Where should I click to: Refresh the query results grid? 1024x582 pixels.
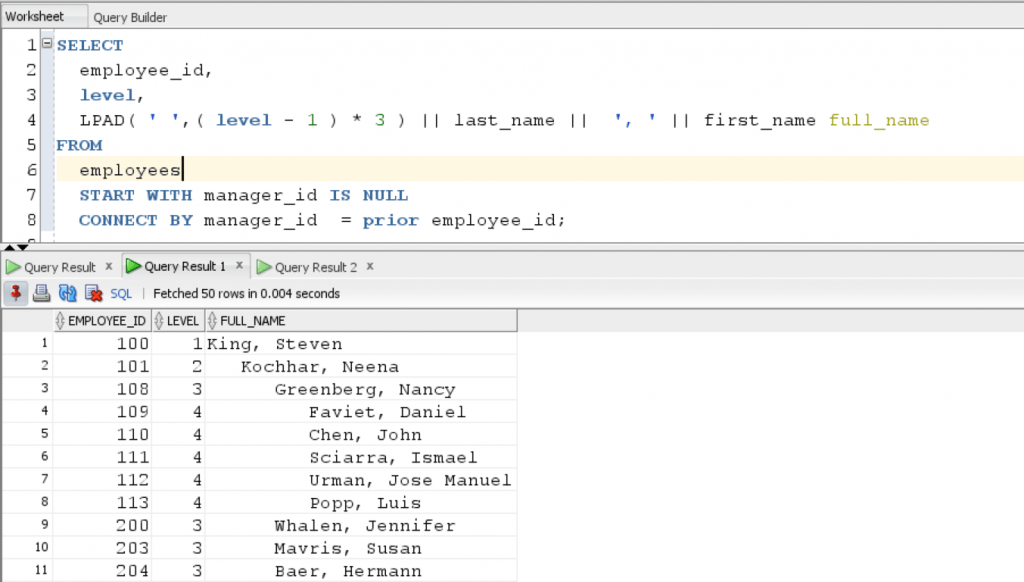66,293
